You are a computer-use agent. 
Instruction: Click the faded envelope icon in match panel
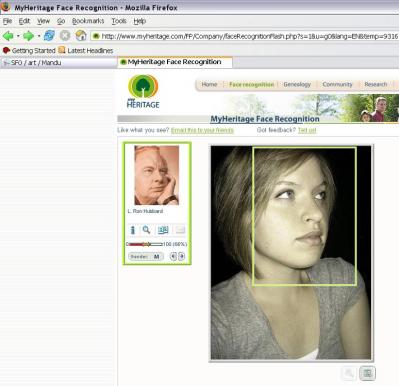(180, 230)
